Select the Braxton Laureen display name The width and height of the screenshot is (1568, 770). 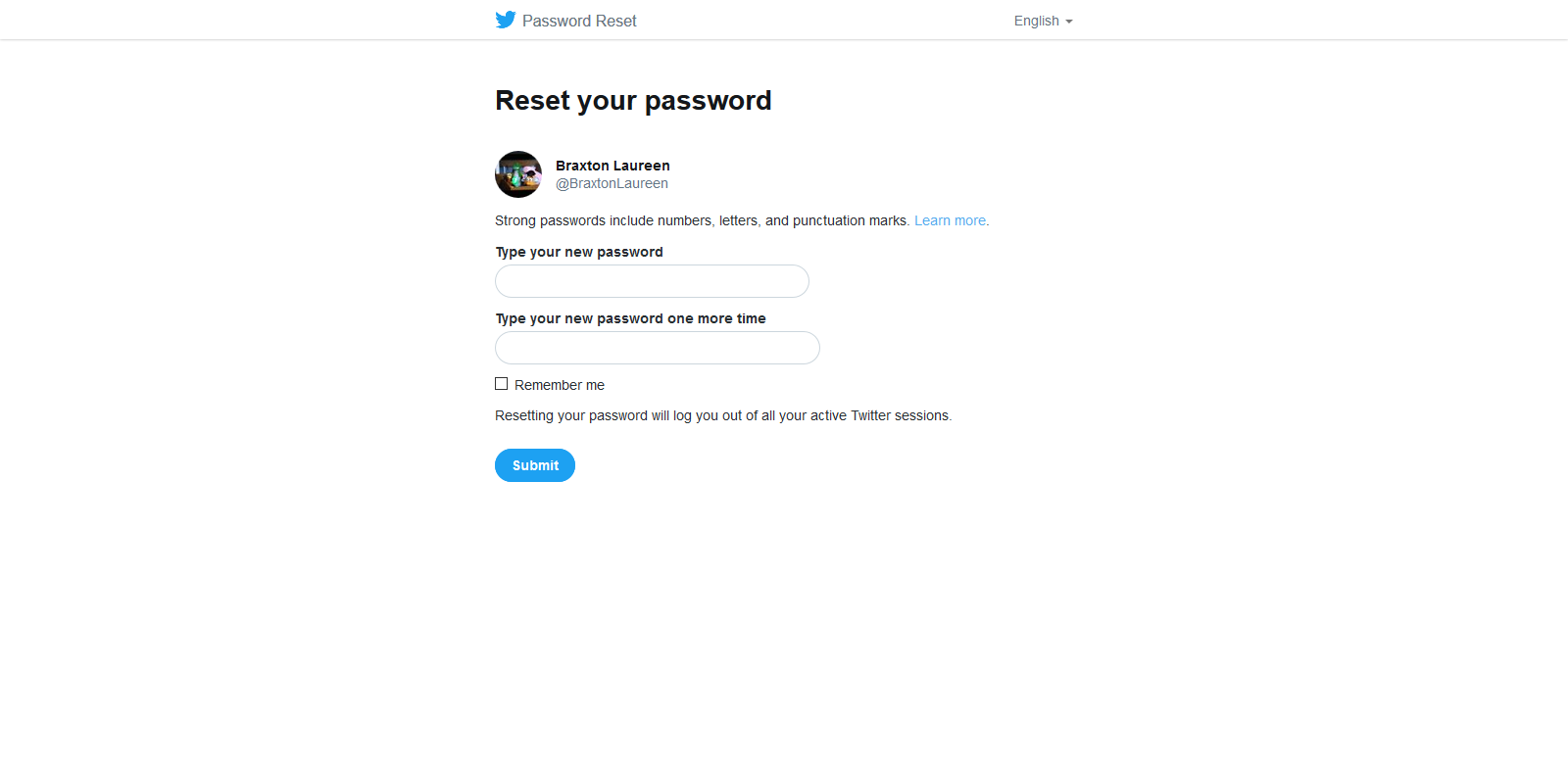pyautogui.click(x=612, y=166)
